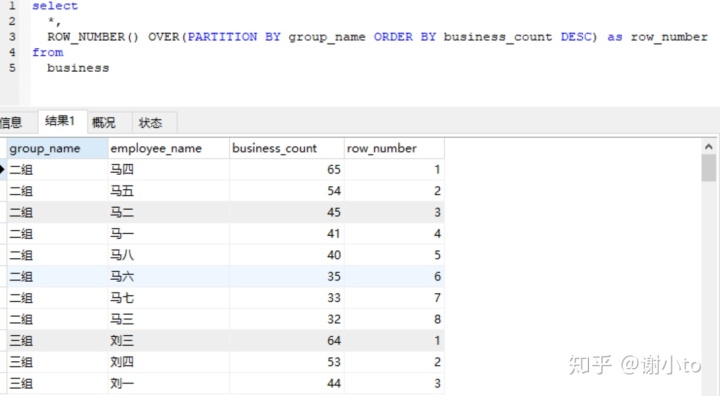Click the scroll up arrow of results grid
The height and width of the screenshot is (396, 720).
click(709, 147)
